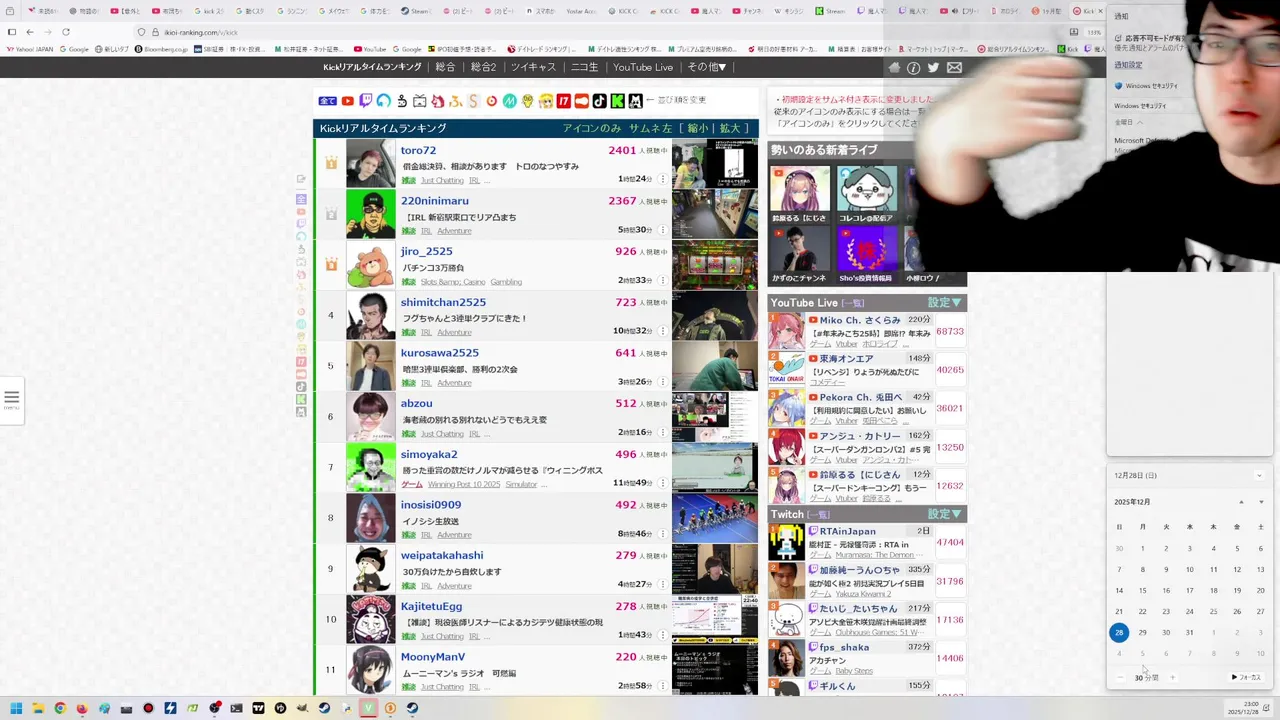Filter ranking by the YouTube platform icon

(x=347, y=101)
